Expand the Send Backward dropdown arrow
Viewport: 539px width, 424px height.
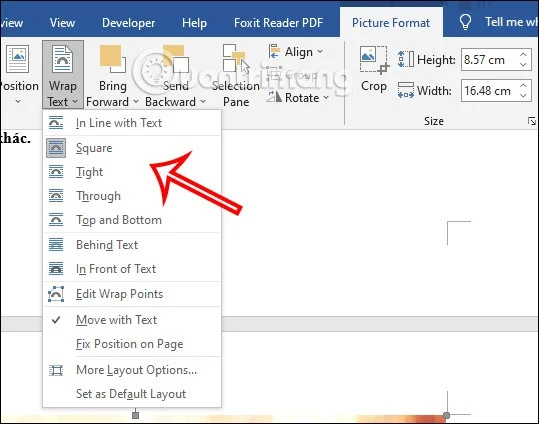point(203,102)
